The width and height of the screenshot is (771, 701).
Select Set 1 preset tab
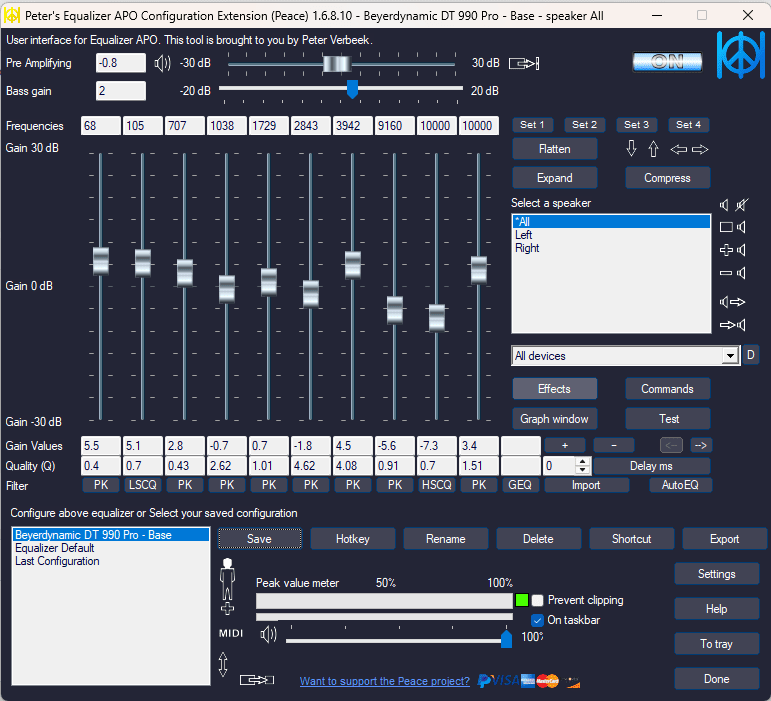[533, 125]
